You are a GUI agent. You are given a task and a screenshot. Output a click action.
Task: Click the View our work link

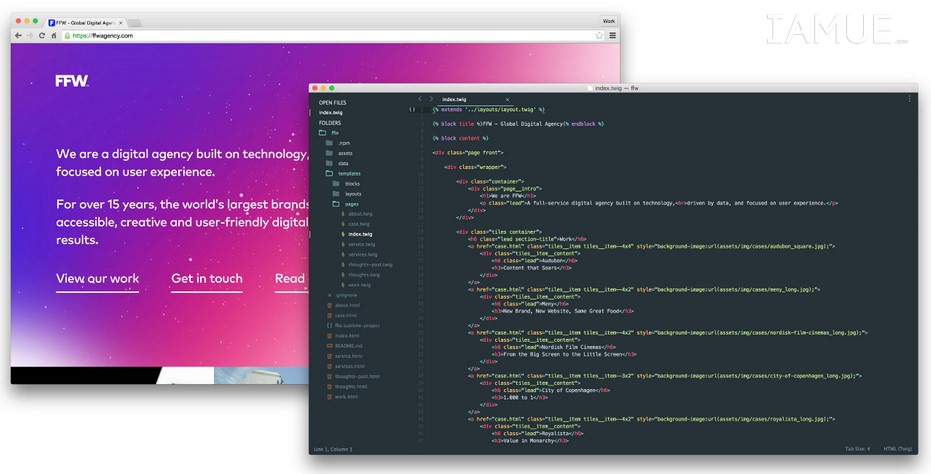97,279
